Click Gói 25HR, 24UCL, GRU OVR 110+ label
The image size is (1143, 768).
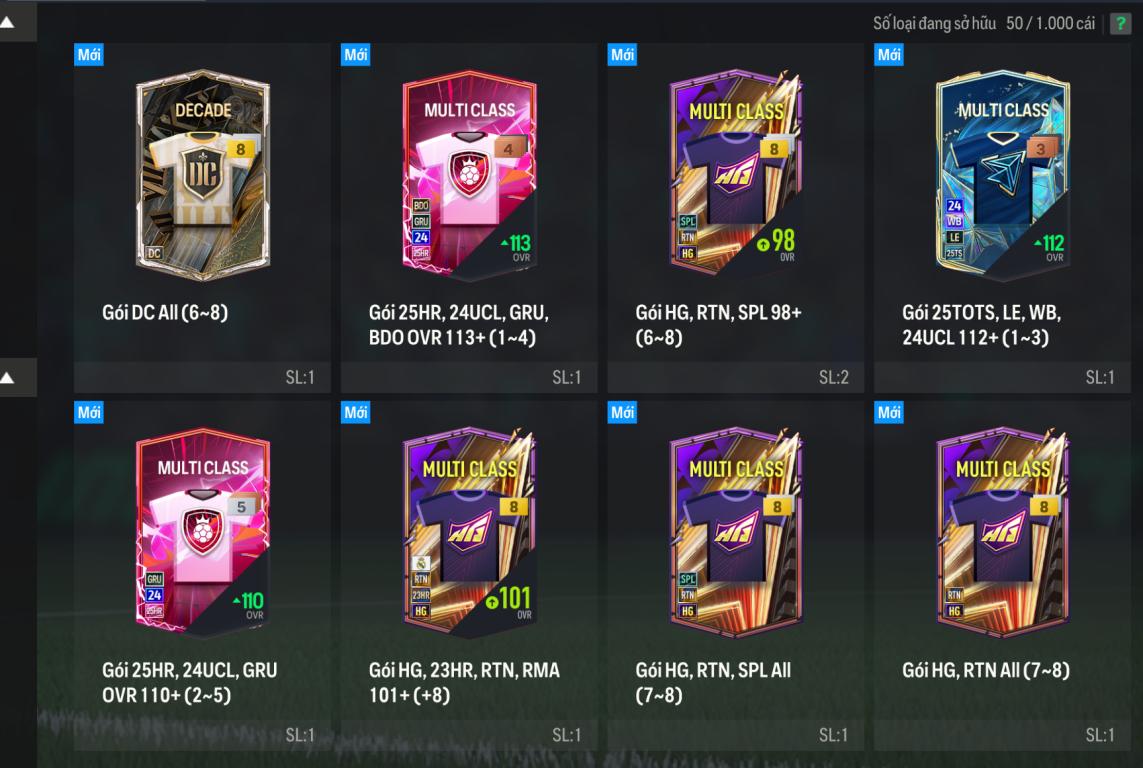(190, 683)
